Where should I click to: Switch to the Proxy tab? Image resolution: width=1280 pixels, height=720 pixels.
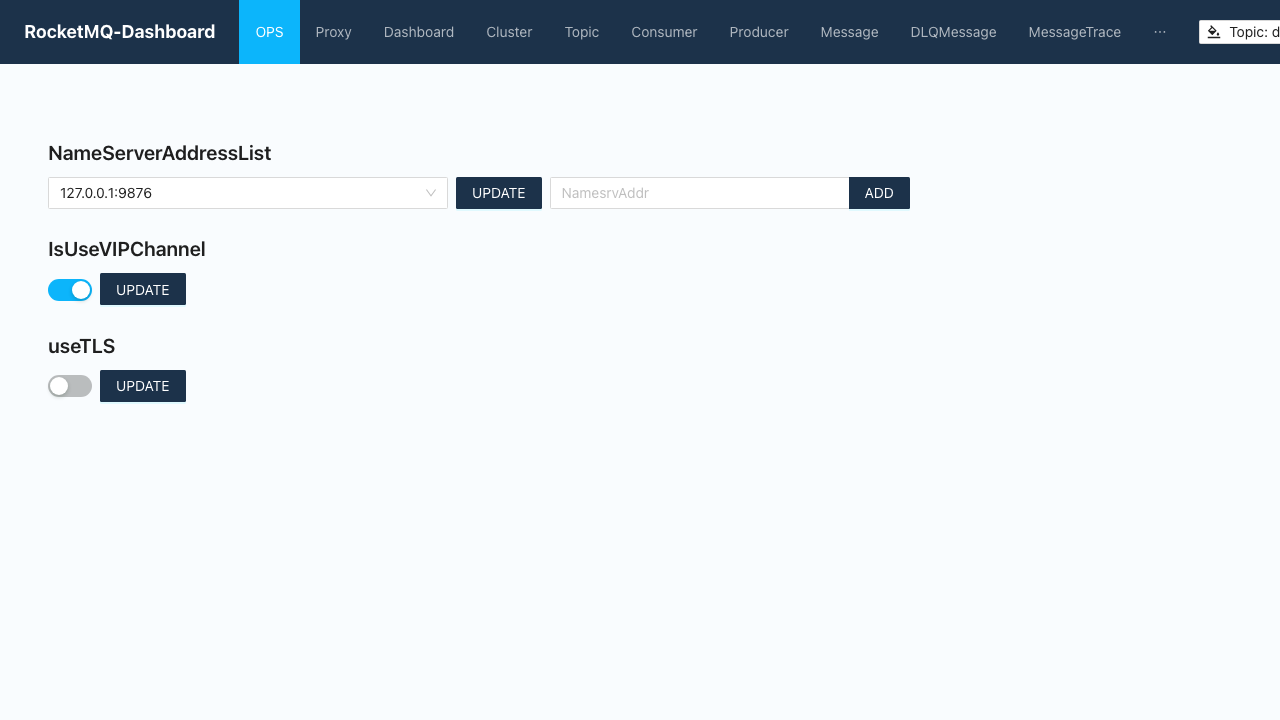pos(333,32)
